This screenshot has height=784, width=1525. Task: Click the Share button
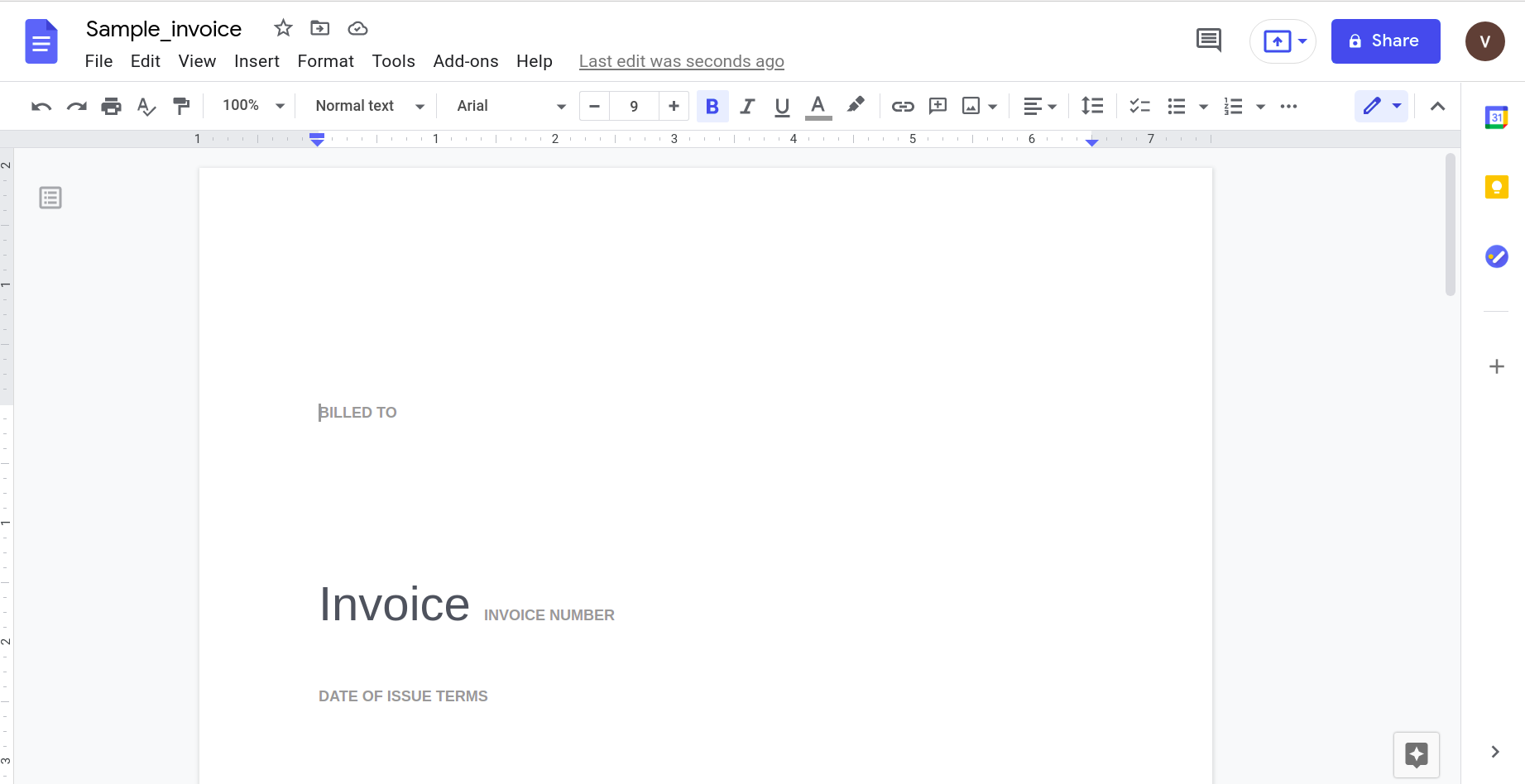coord(1385,41)
